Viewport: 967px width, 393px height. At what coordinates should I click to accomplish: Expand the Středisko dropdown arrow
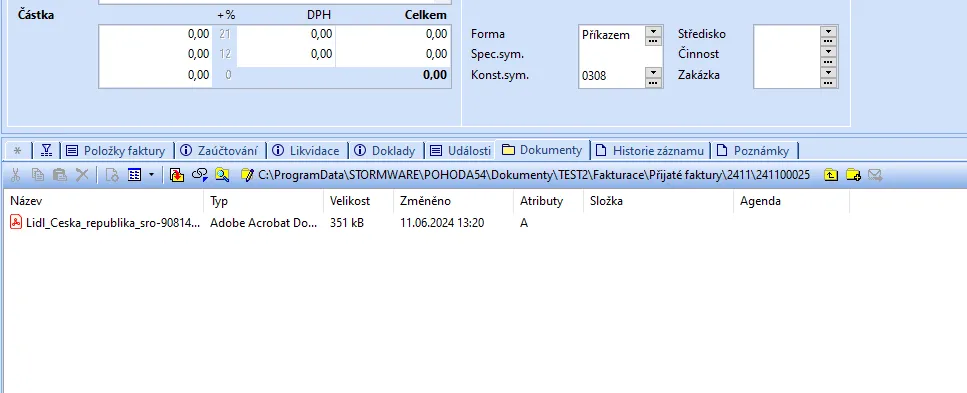tap(829, 31)
